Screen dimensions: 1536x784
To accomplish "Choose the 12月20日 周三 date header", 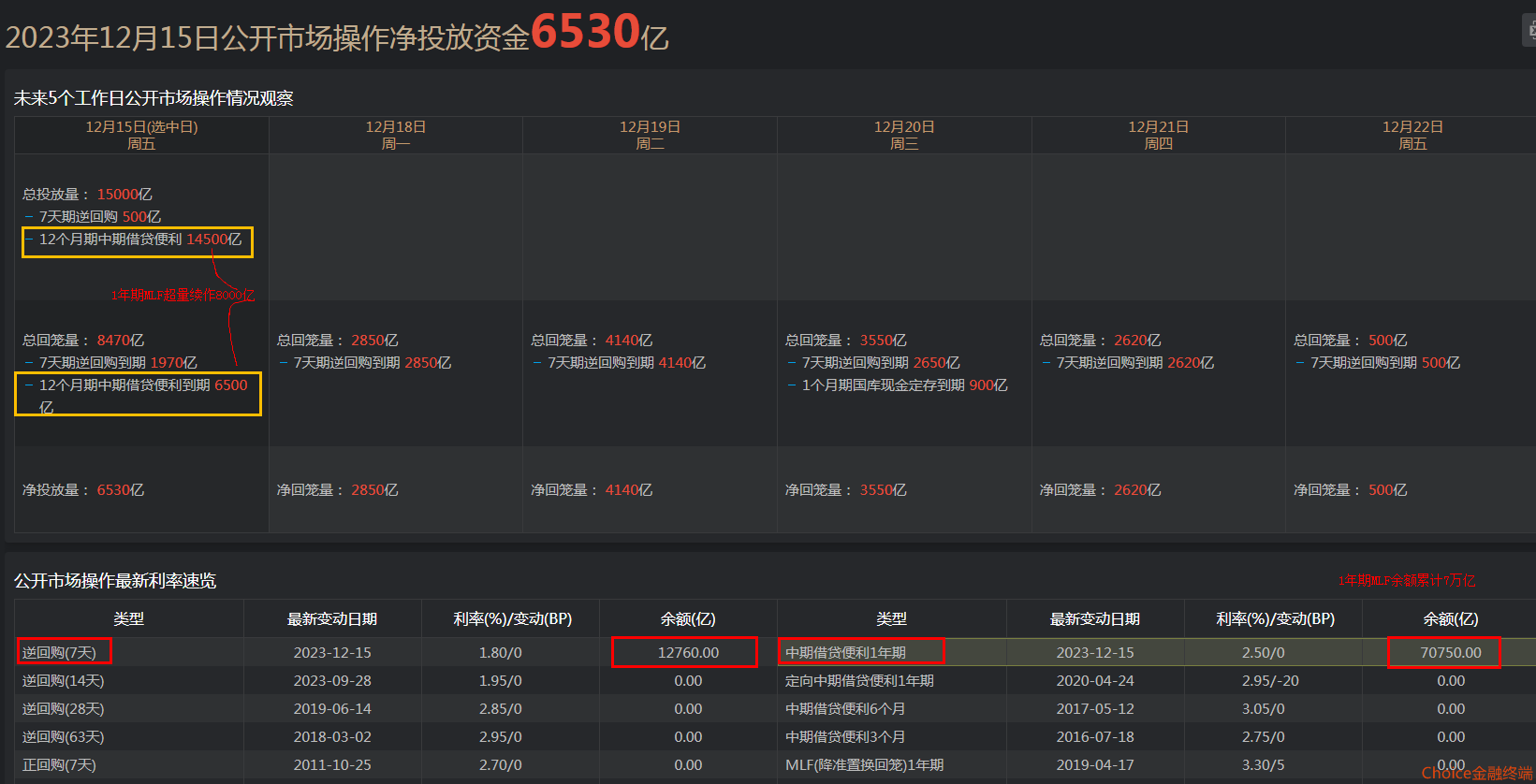I will pyautogui.click(x=904, y=135).
